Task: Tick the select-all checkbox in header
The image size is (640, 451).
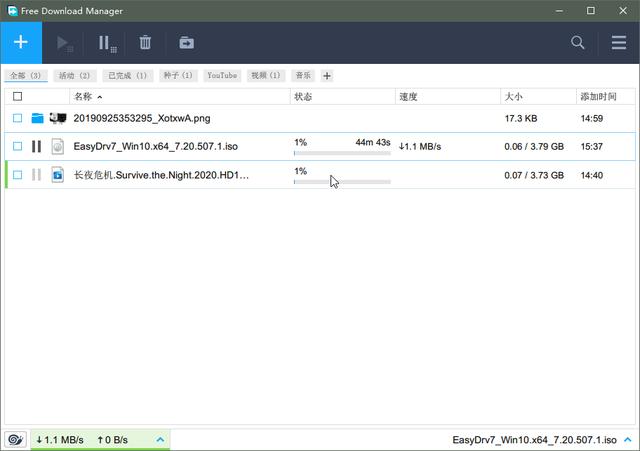Action: 17,96
